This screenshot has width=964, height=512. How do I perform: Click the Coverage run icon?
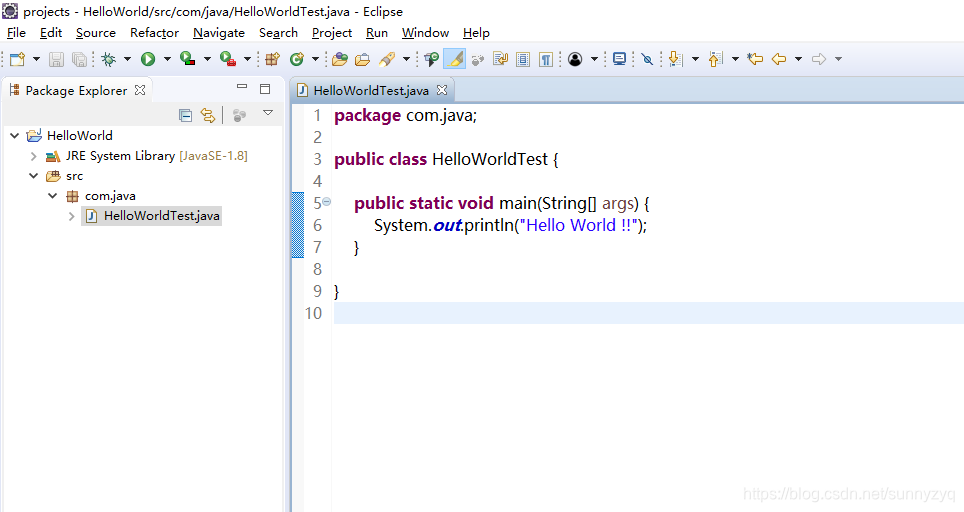(x=188, y=59)
